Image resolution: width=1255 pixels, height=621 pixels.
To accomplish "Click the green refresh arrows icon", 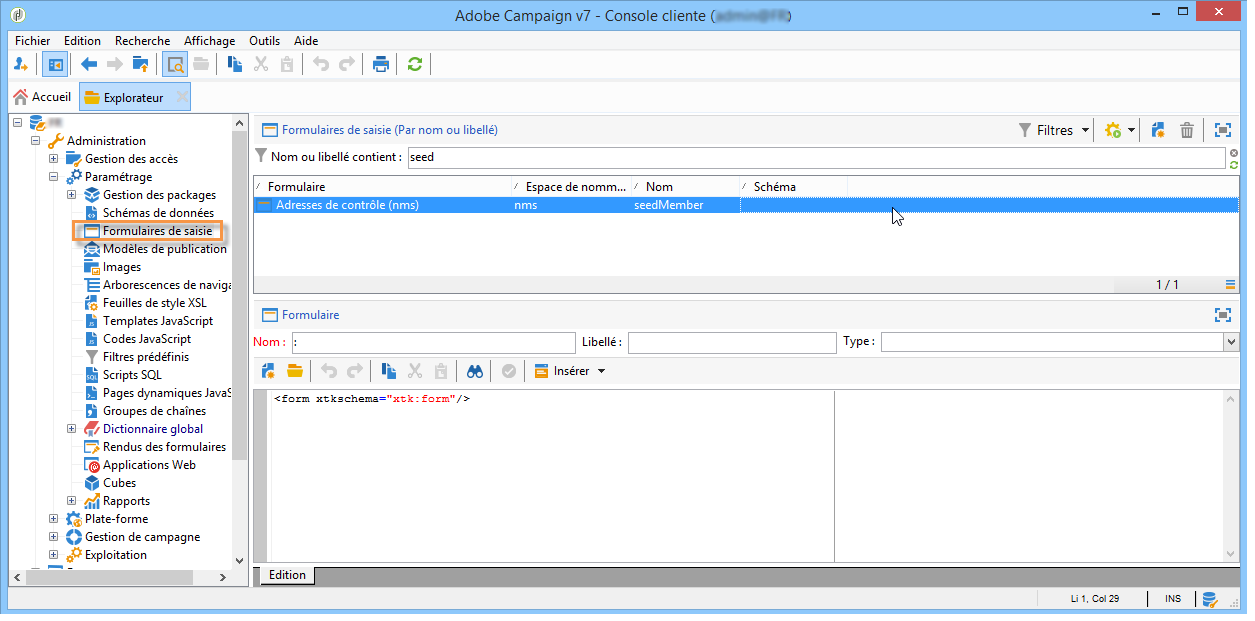I will (x=415, y=64).
